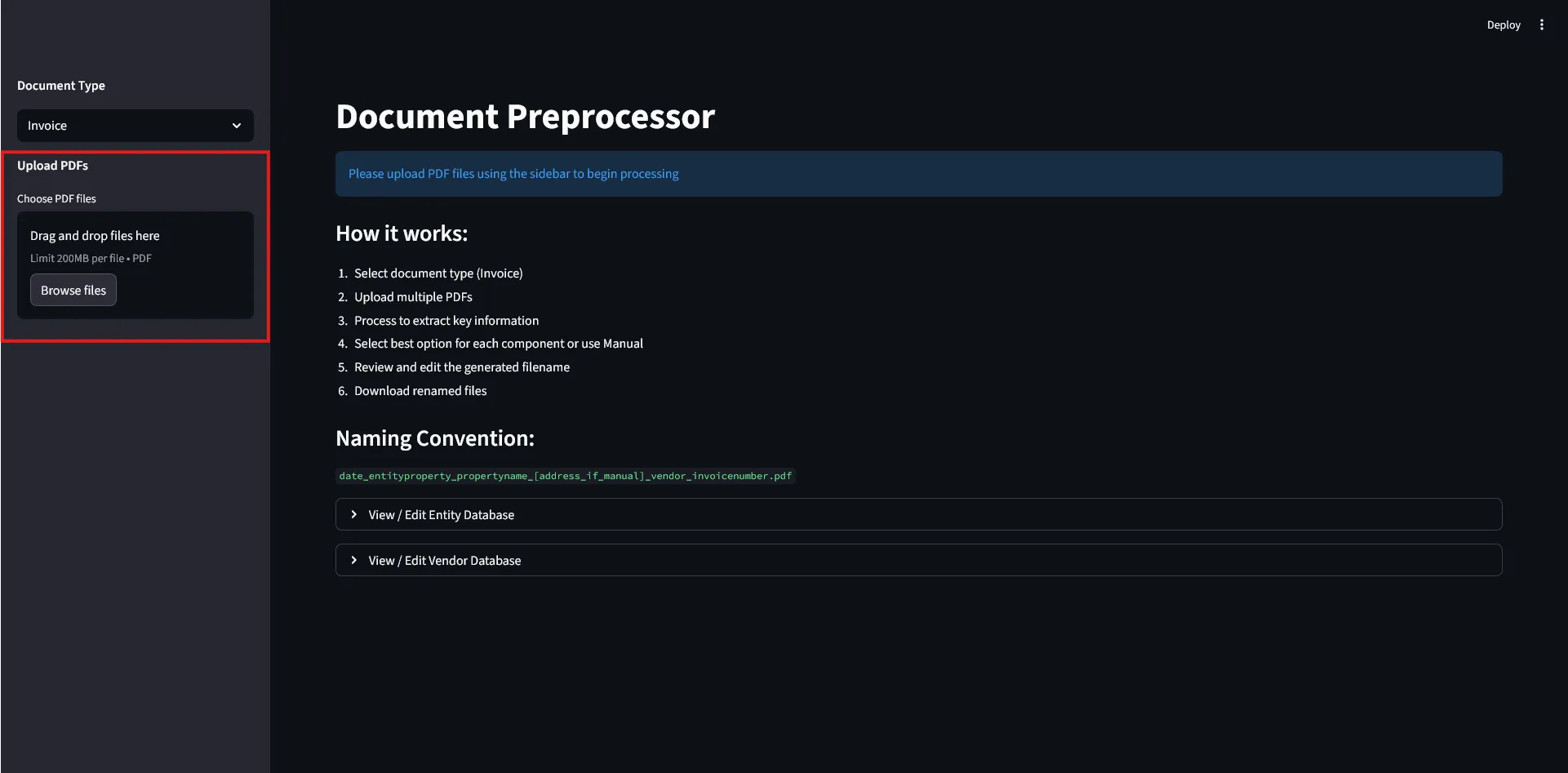Open the app overflow options menu
Image resolution: width=1568 pixels, height=773 pixels.
1542,24
